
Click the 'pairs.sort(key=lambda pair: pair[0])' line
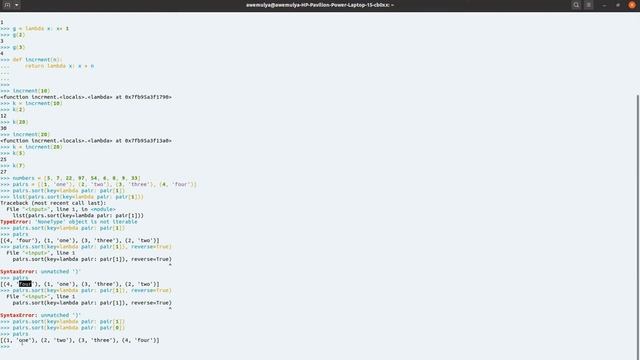(62, 328)
